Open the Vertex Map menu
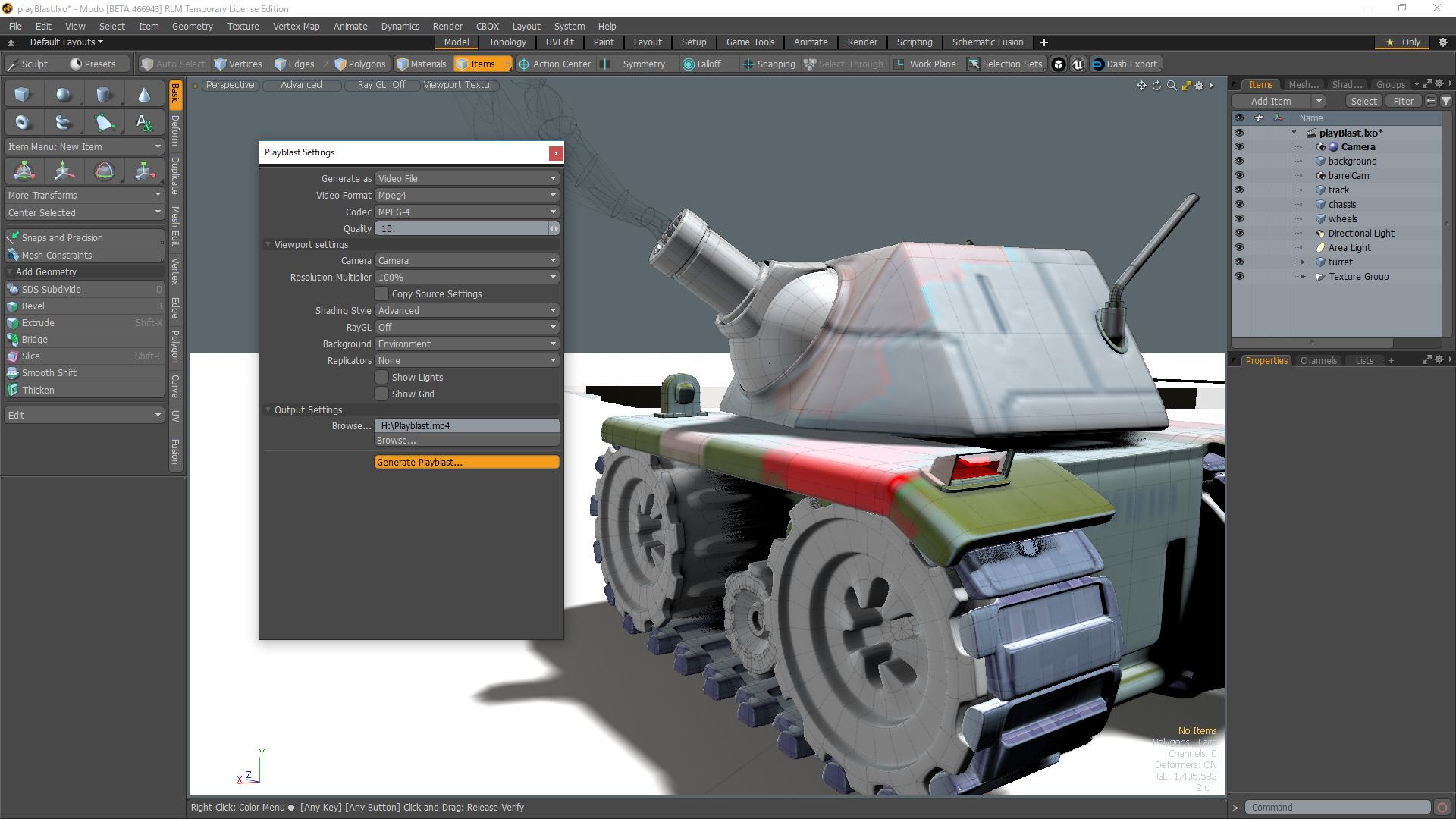Screen dimensions: 1456x819 (296, 26)
